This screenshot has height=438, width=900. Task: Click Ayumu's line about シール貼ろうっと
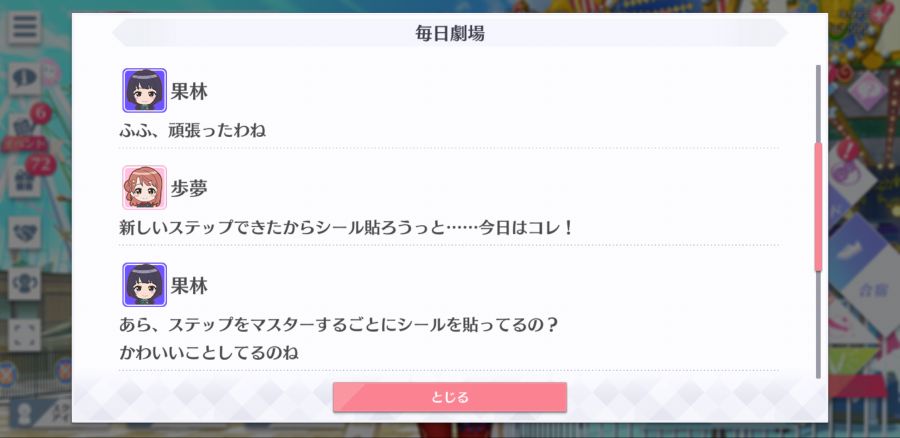pyautogui.click(x=346, y=228)
